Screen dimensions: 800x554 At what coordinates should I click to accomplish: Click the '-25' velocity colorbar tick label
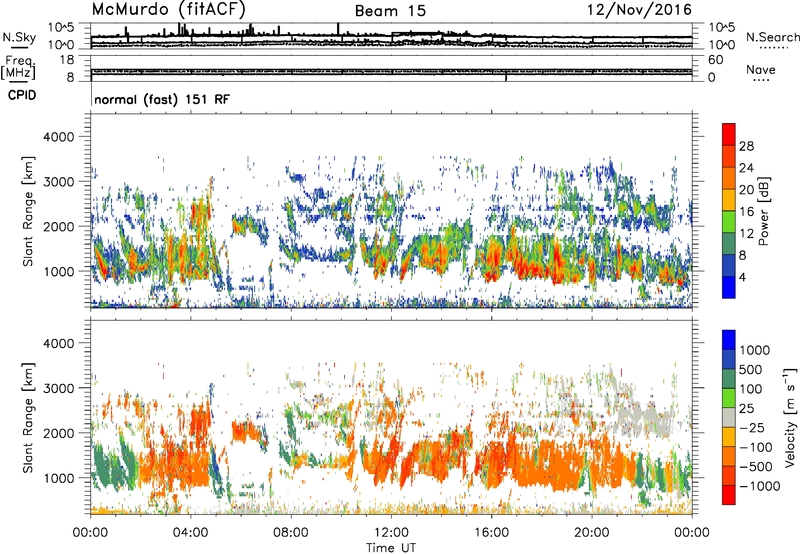[x=752, y=427]
